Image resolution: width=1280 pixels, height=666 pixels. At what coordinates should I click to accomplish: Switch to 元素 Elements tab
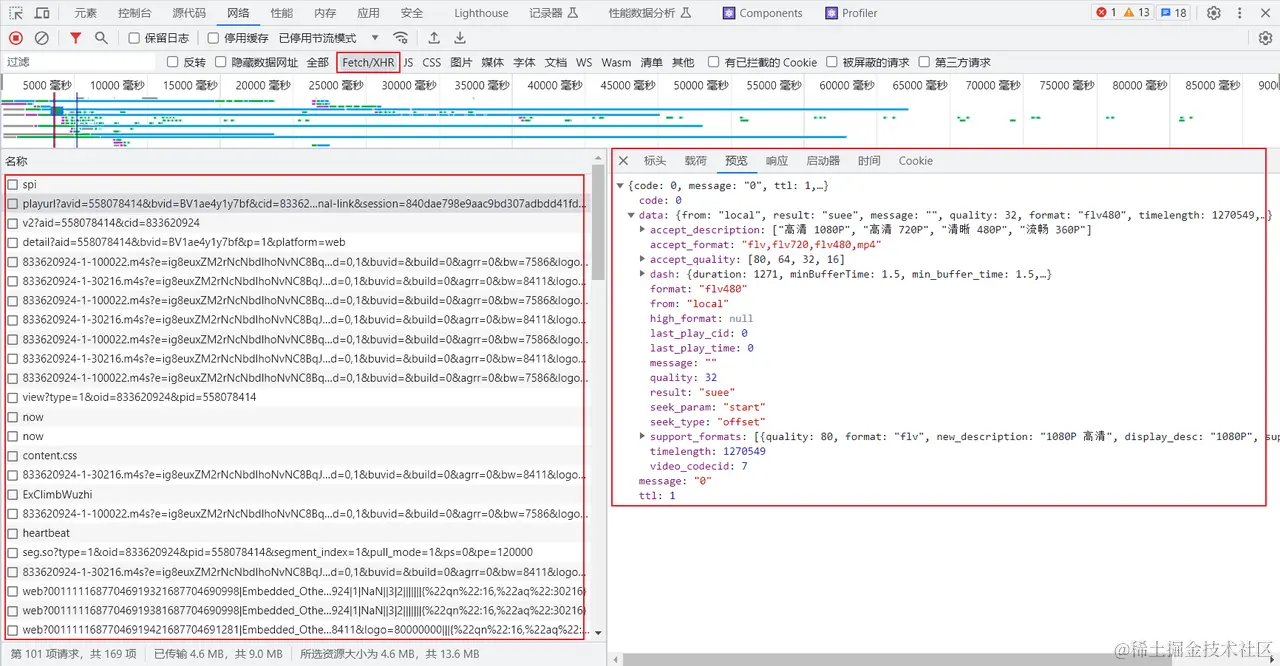(x=86, y=13)
